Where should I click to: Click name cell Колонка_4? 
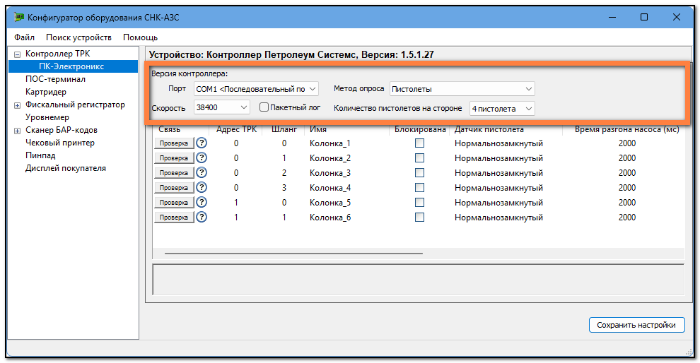click(x=330, y=188)
